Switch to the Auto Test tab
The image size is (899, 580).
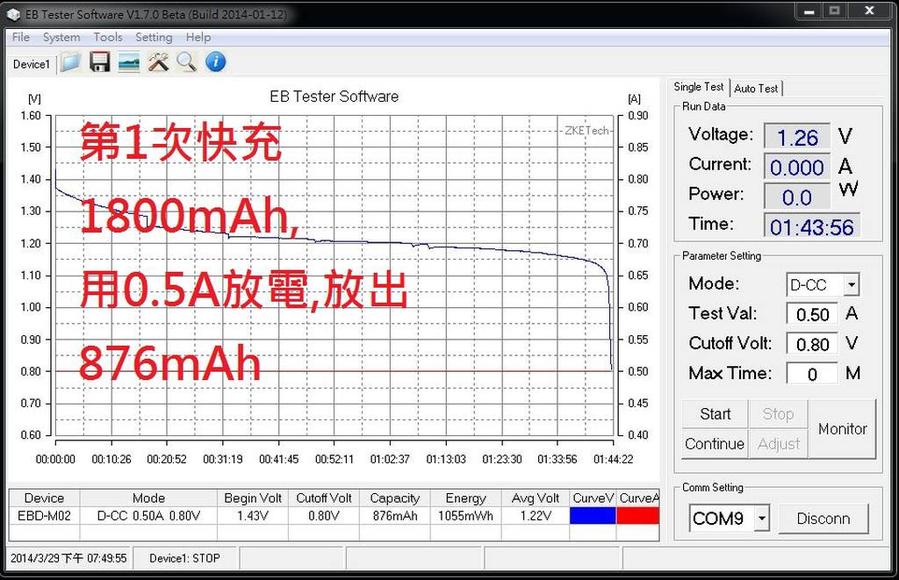pos(756,88)
